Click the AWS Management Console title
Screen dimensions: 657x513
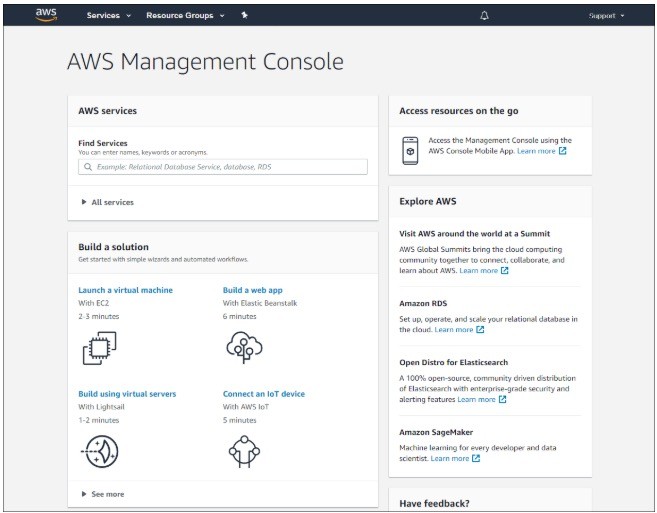pyautogui.click(x=205, y=62)
